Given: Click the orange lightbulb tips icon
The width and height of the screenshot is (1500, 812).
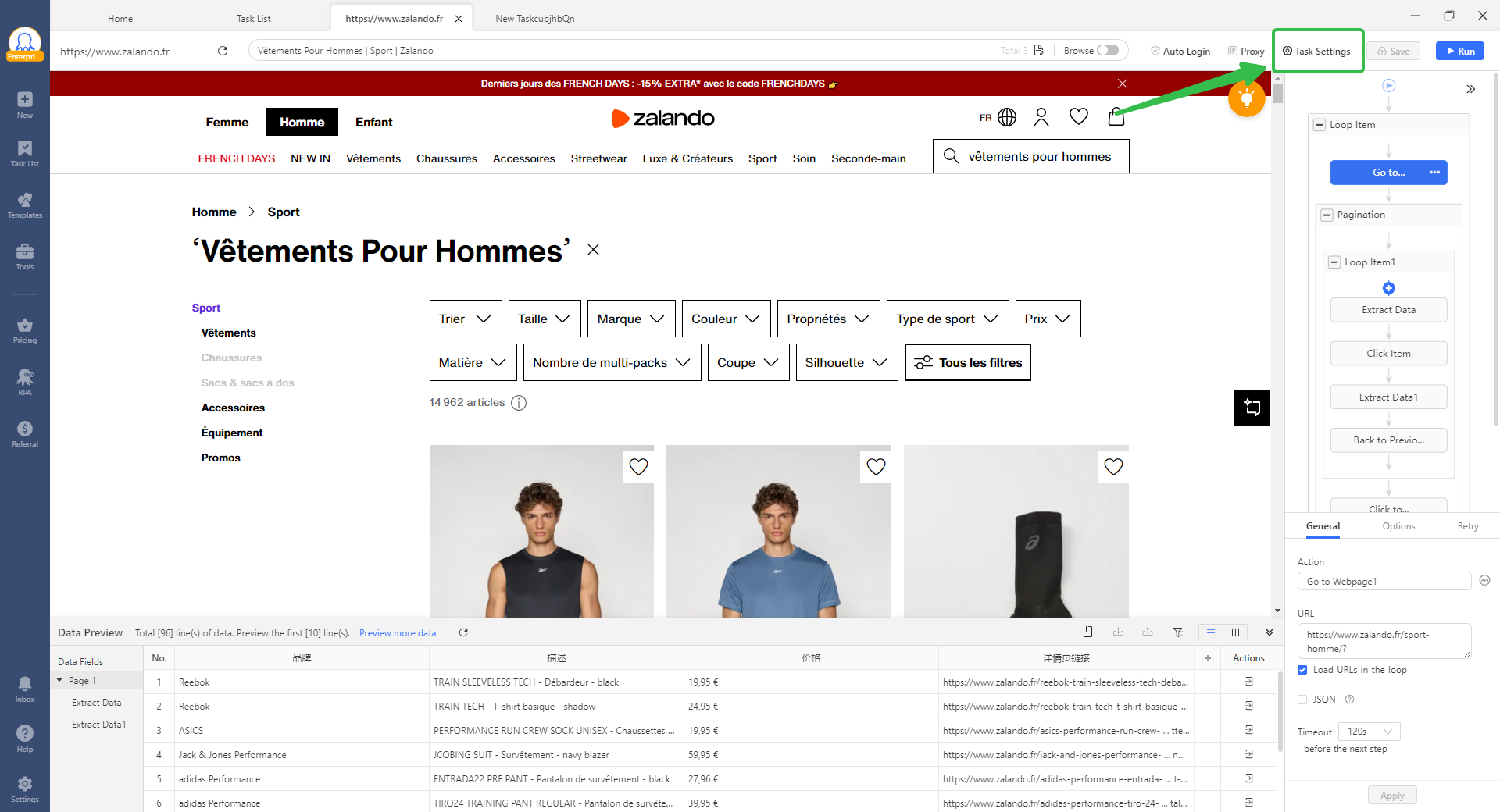Looking at the screenshot, I should tap(1246, 98).
